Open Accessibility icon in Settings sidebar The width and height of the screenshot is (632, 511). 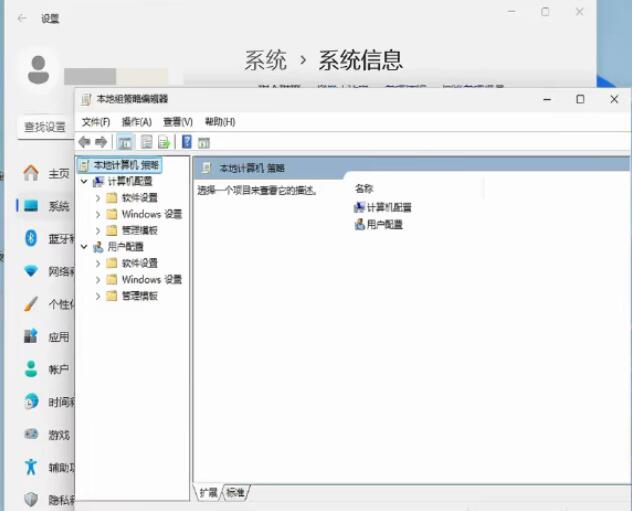[31, 467]
